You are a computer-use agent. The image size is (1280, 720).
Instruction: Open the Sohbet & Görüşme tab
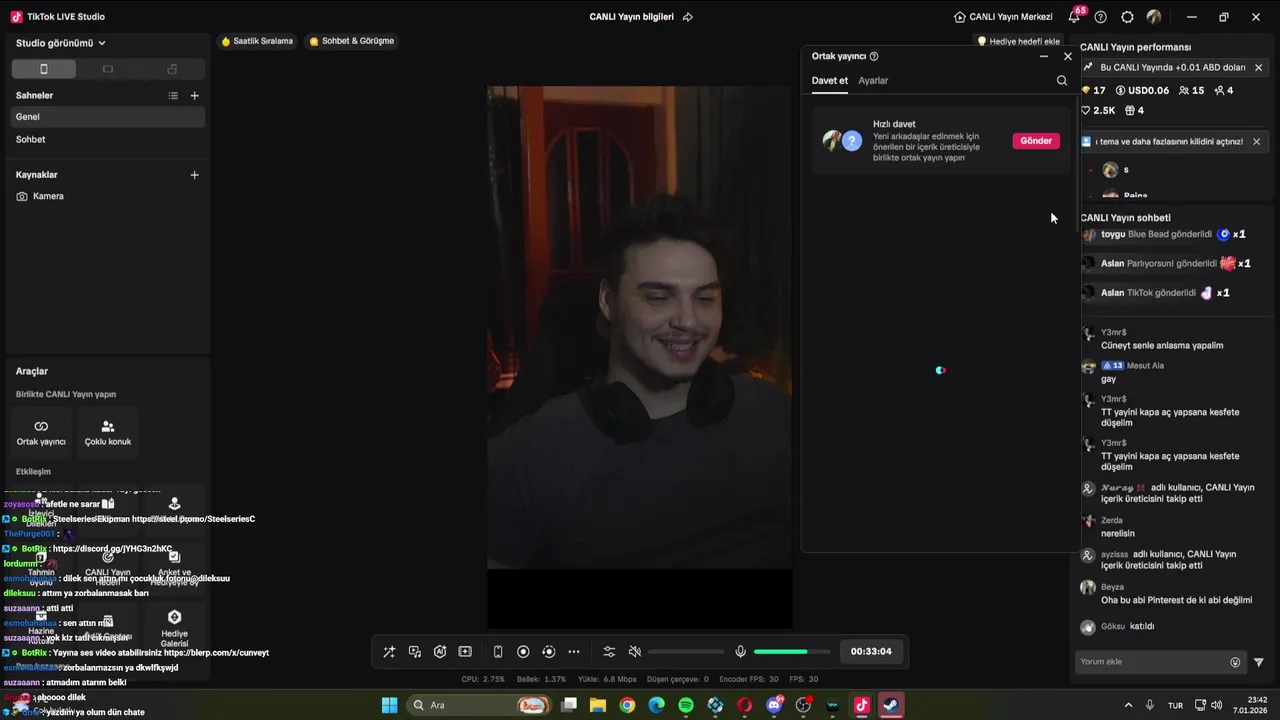(x=352, y=41)
